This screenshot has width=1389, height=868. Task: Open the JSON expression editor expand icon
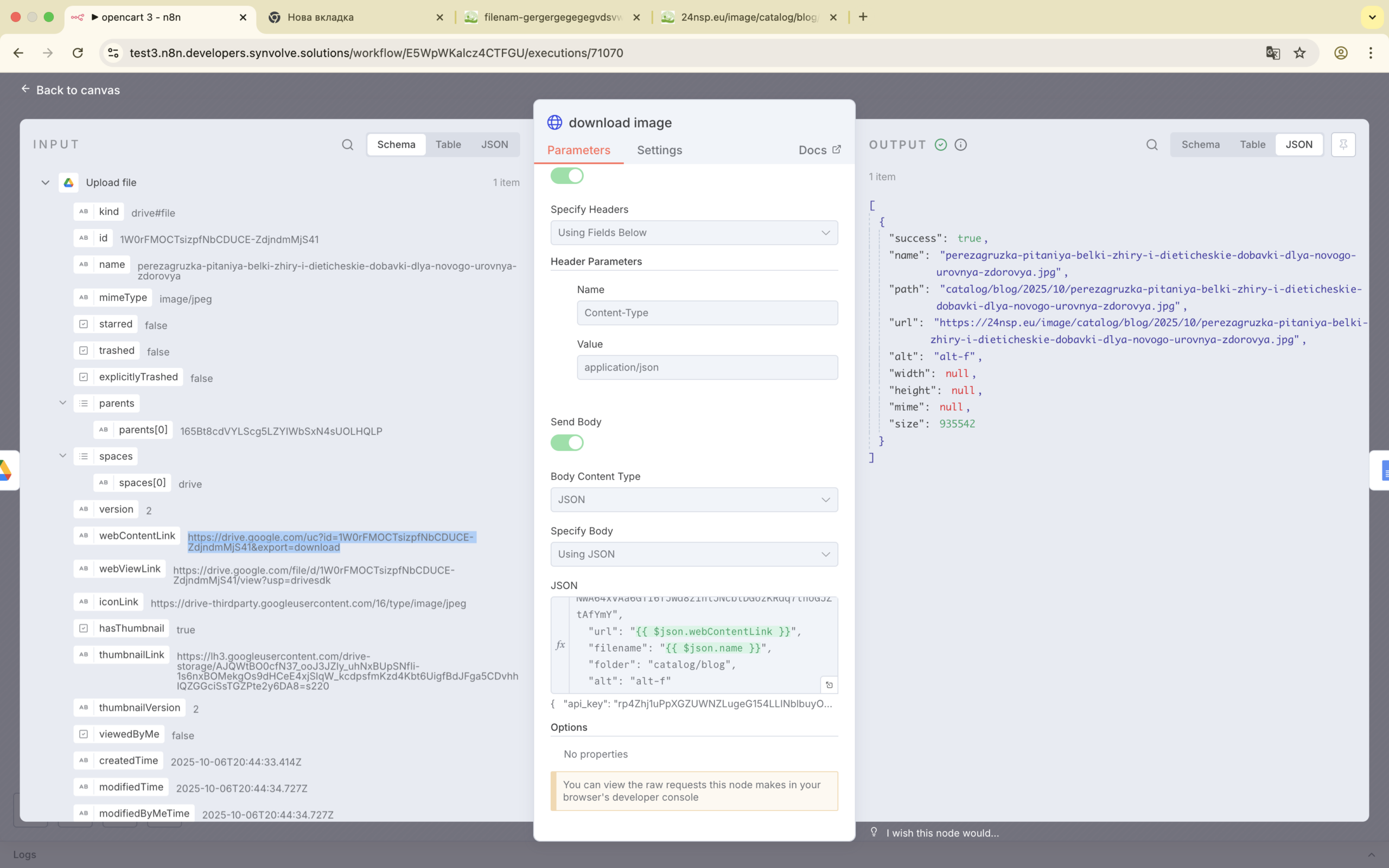829,685
